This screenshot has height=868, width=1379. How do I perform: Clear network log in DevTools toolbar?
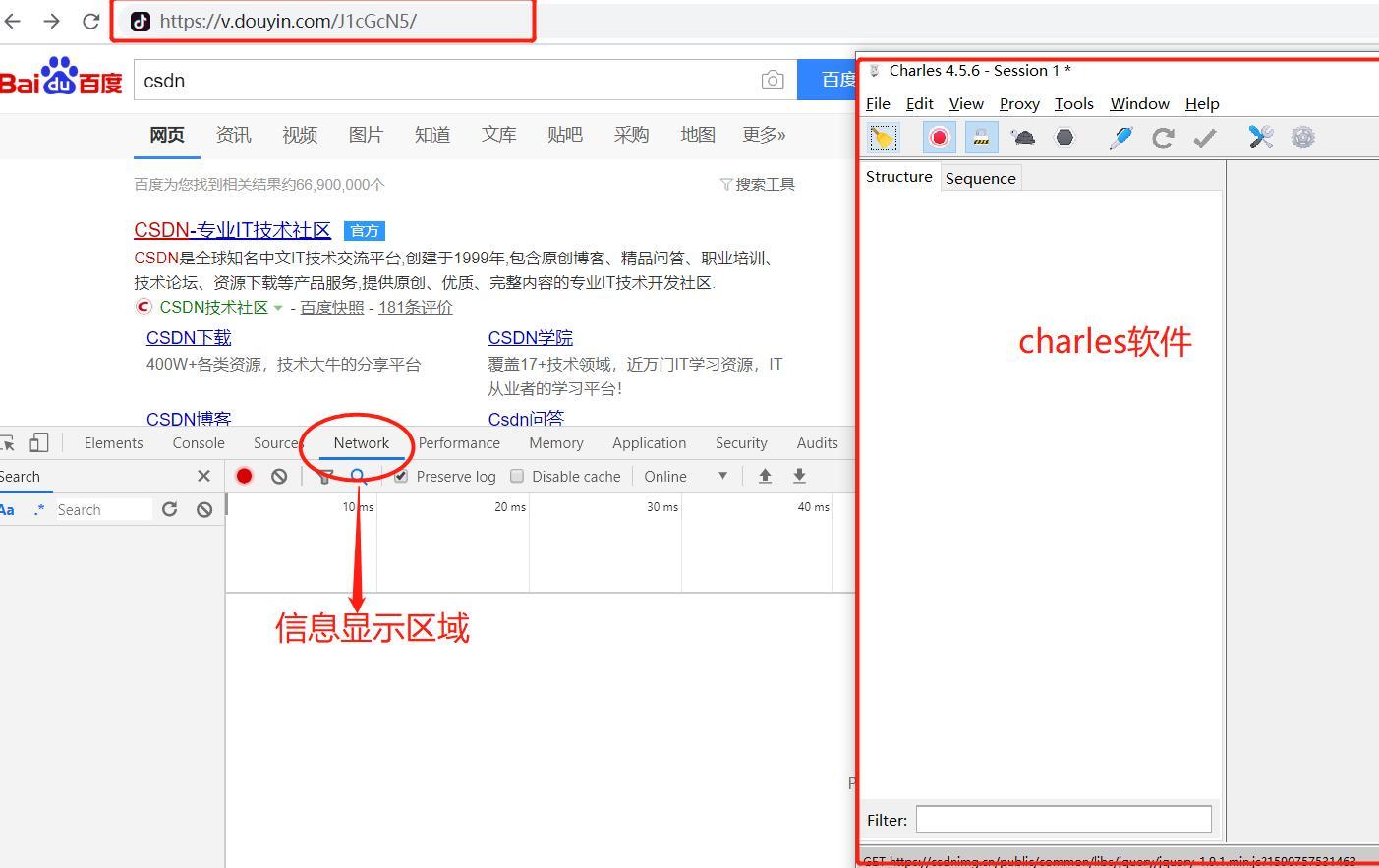click(x=279, y=476)
